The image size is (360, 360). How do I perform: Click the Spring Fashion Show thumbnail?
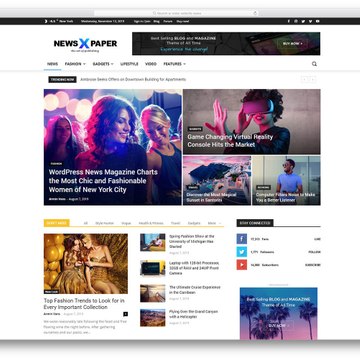[153, 242]
